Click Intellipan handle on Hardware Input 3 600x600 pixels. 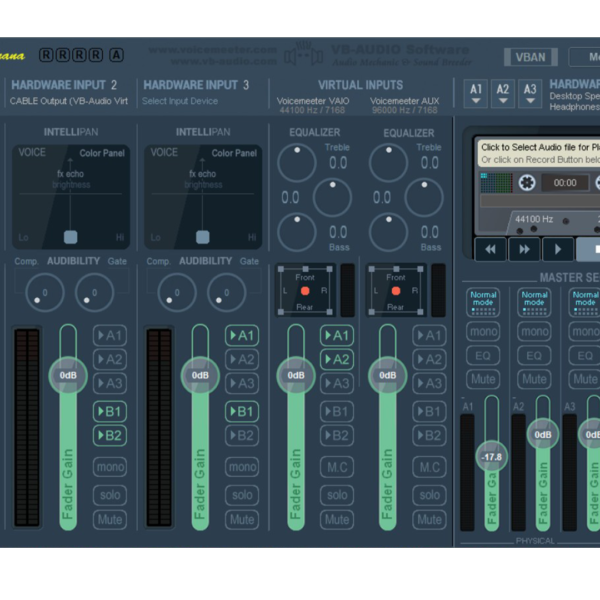tap(202, 237)
